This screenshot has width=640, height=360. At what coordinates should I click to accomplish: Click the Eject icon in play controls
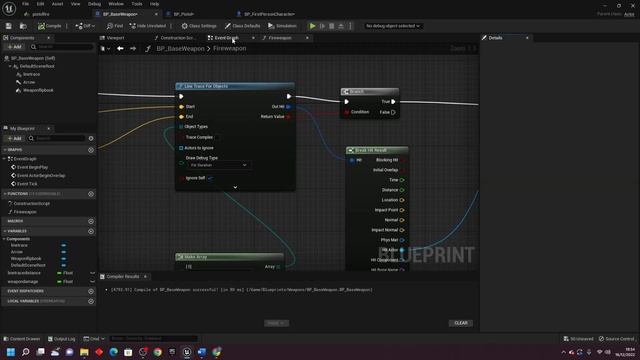(341, 26)
